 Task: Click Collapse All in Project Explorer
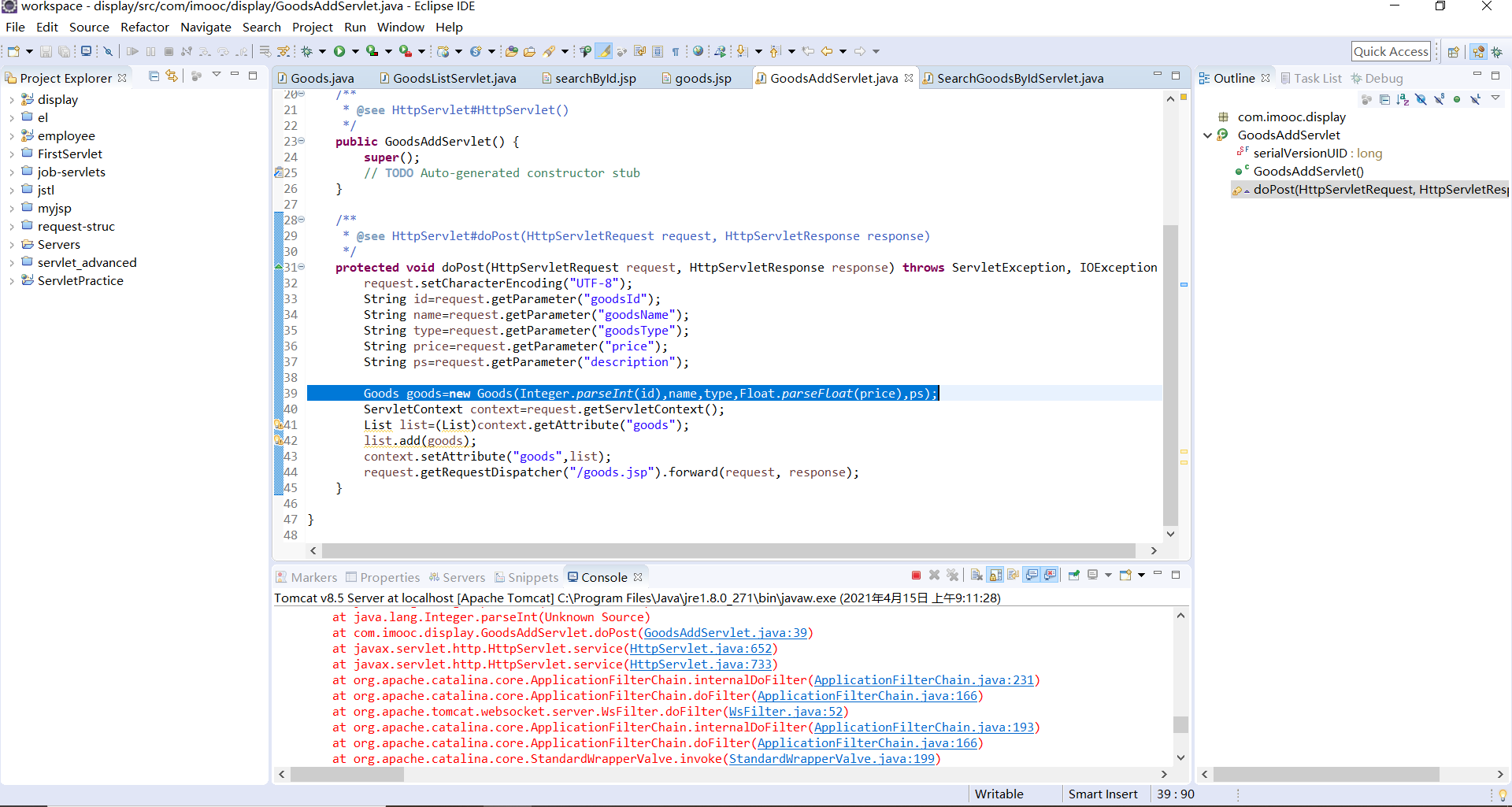click(154, 76)
